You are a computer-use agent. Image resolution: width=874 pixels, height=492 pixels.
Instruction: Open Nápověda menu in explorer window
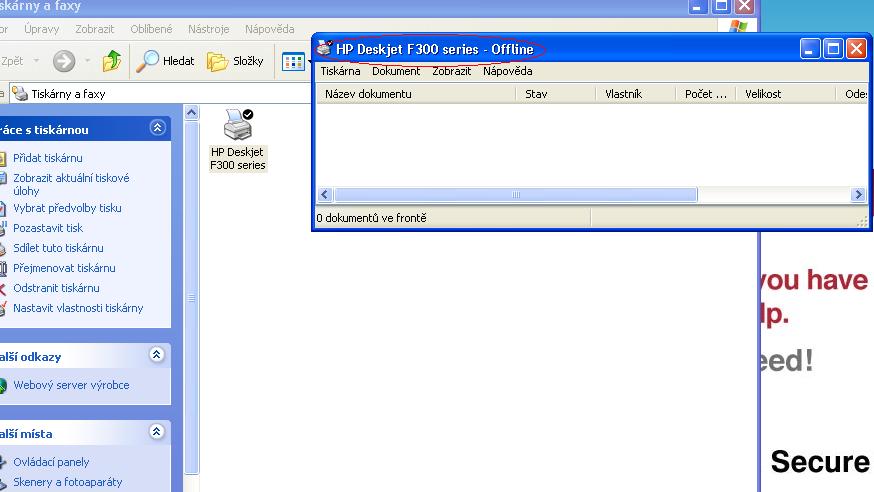(270, 29)
